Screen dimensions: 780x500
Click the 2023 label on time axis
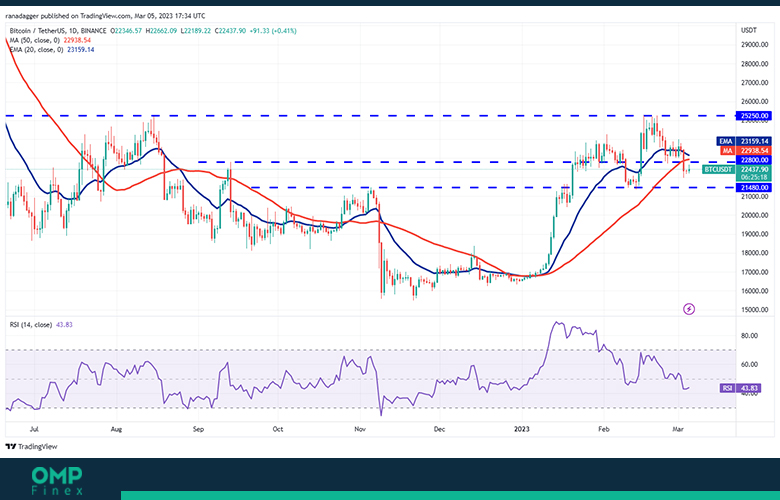(x=522, y=429)
